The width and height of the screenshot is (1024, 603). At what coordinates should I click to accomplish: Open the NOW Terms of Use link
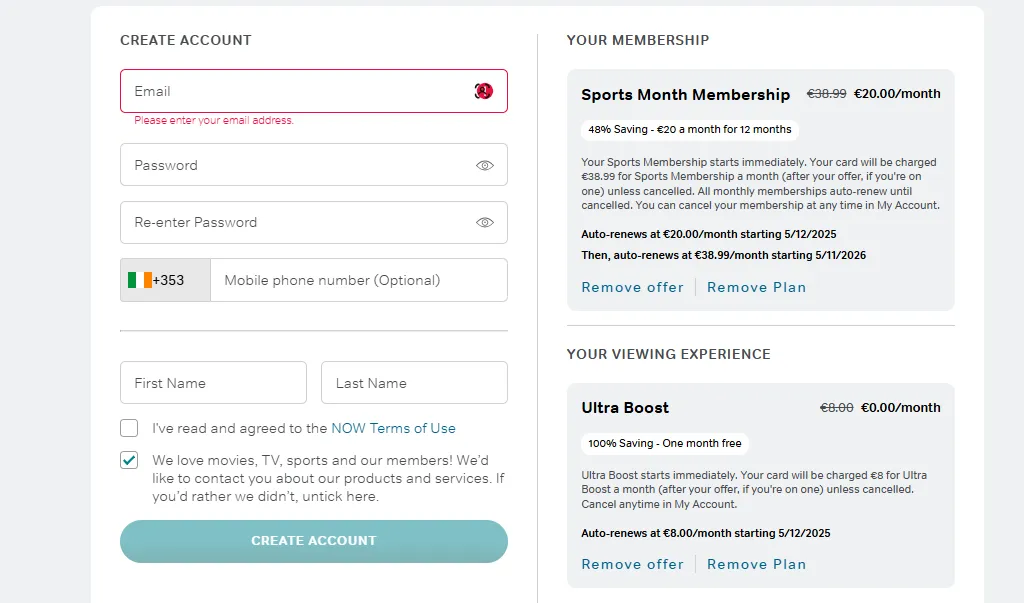click(x=393, y=428)
